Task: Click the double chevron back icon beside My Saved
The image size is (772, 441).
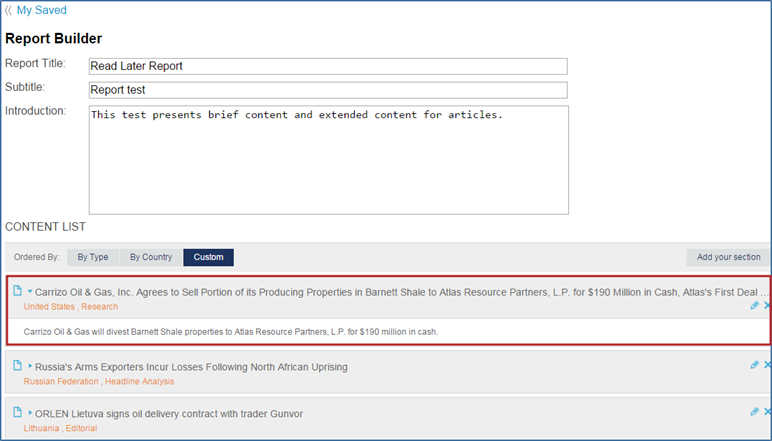Action: click(x=8, y=10)
